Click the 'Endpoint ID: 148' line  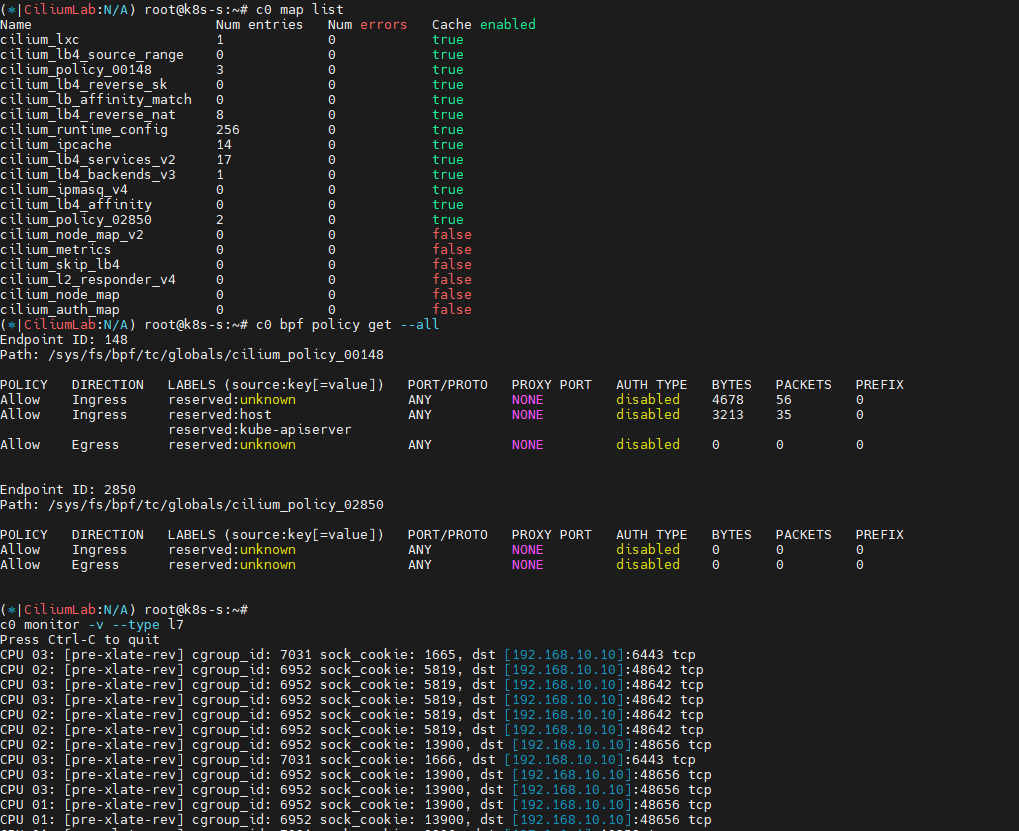pos(63,339)
